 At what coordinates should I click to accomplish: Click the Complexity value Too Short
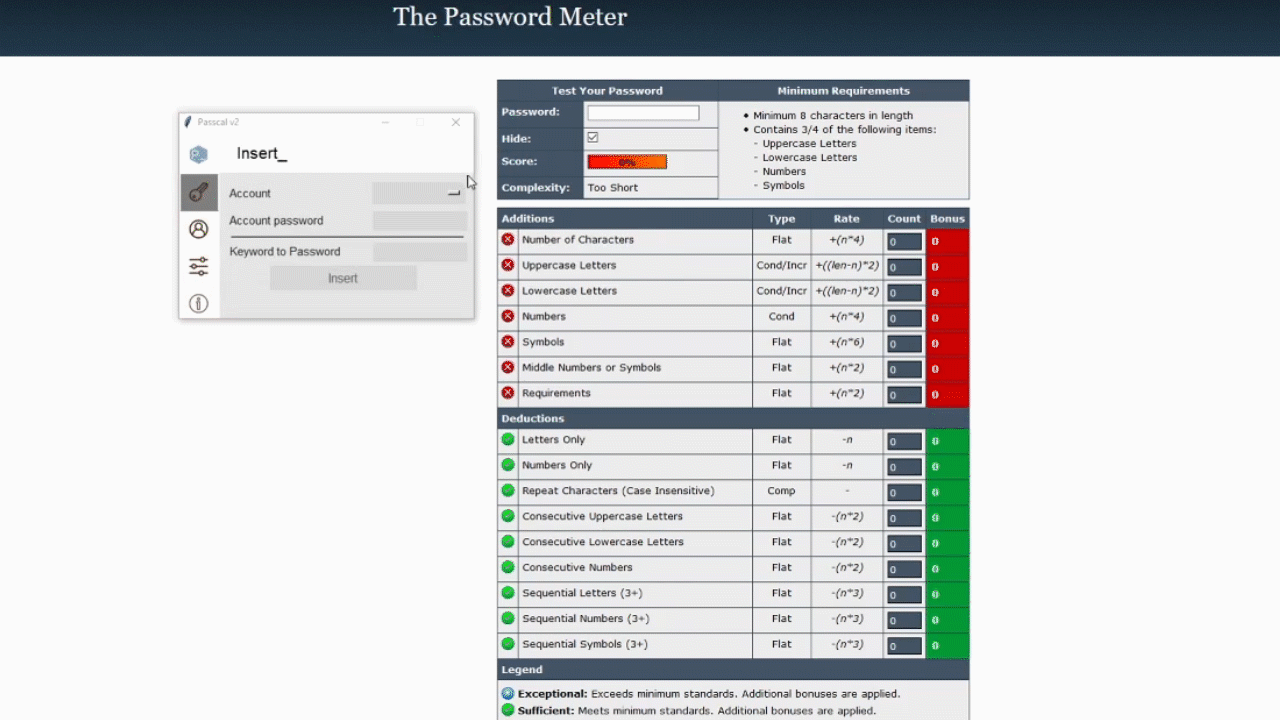[x=613, y=188]
